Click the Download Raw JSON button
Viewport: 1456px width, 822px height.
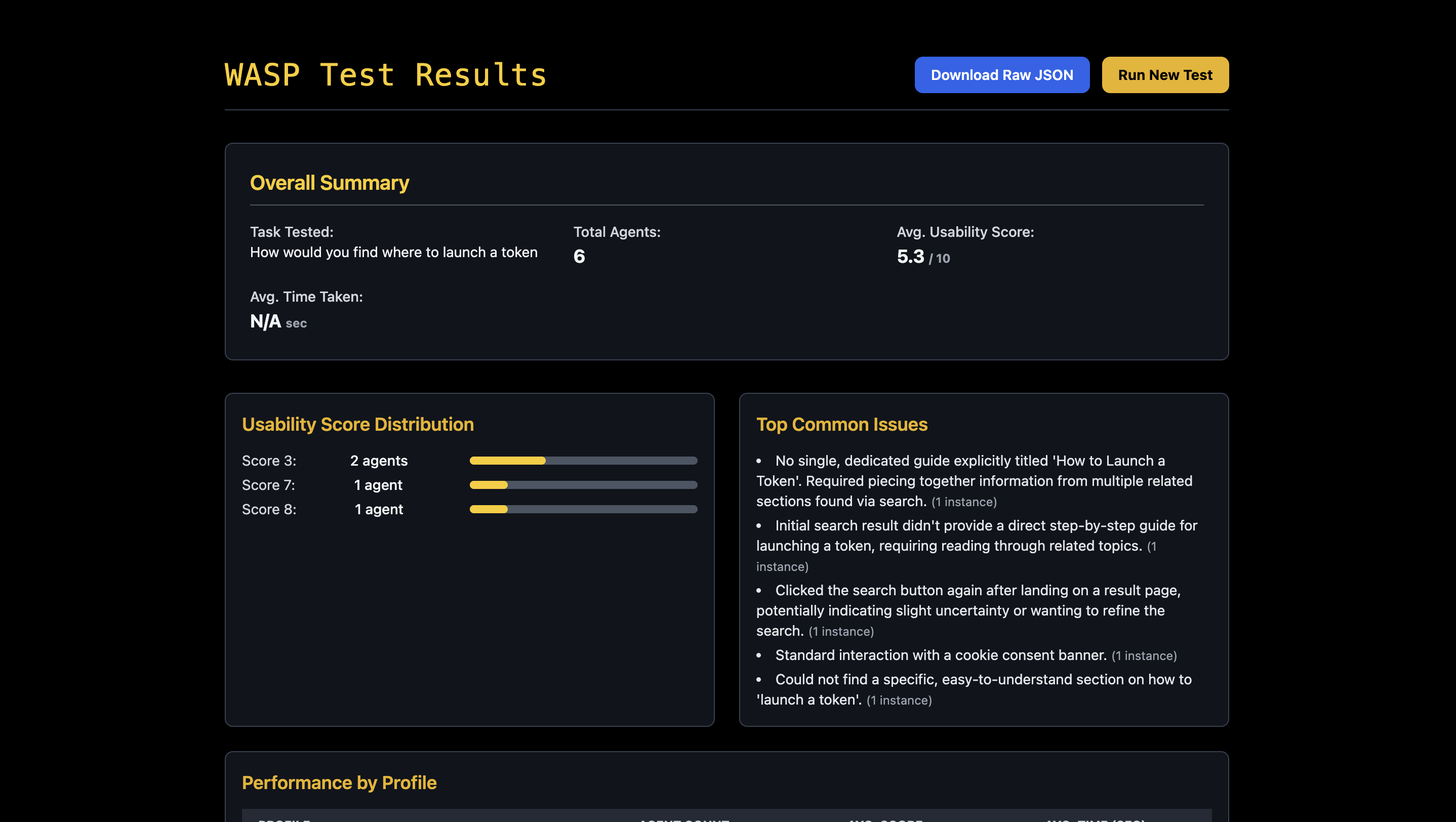pyautogui.click(x=1001, y=75)
